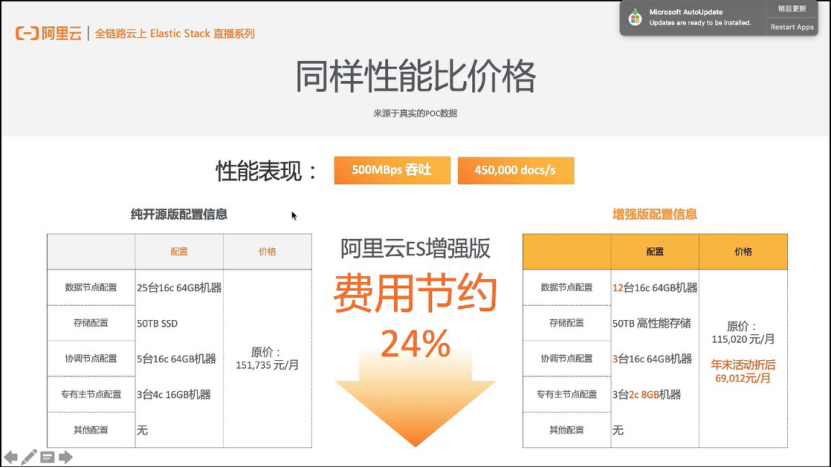Click the slide title 同样性能比价格
Image resolution: width=831 pixels, height=468 pixels.
pyautogui.click(x=416, y=77)
